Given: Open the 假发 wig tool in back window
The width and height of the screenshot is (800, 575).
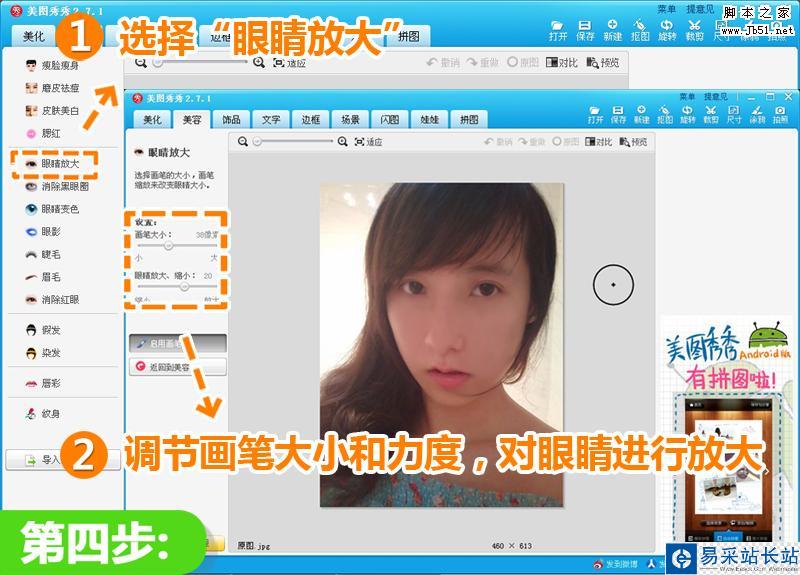Looking at the screenshot, I should (x=43, y=330).
